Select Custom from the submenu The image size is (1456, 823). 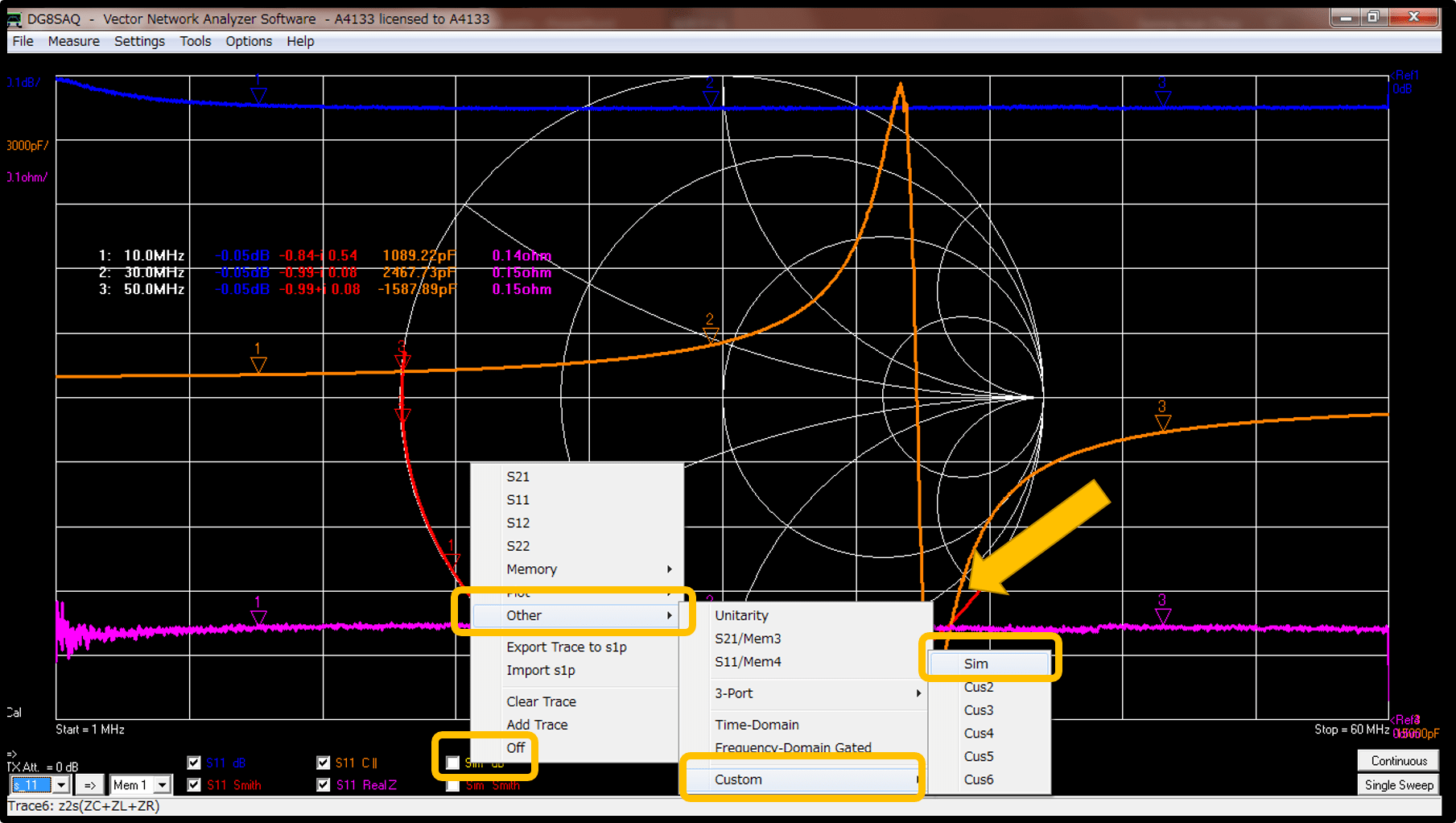(737, 779)
